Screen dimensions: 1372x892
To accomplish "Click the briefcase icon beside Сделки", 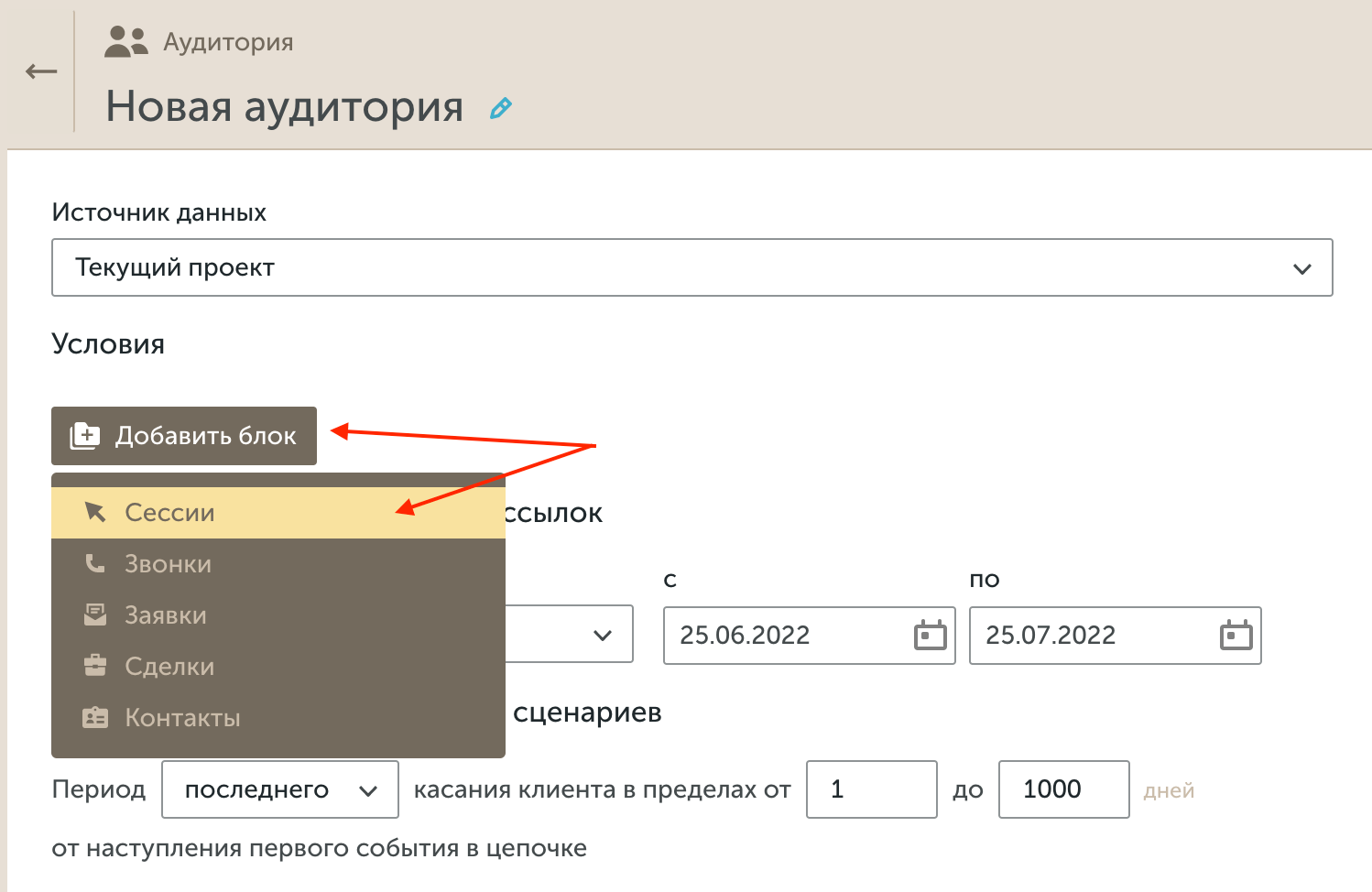I will [94, 666].
